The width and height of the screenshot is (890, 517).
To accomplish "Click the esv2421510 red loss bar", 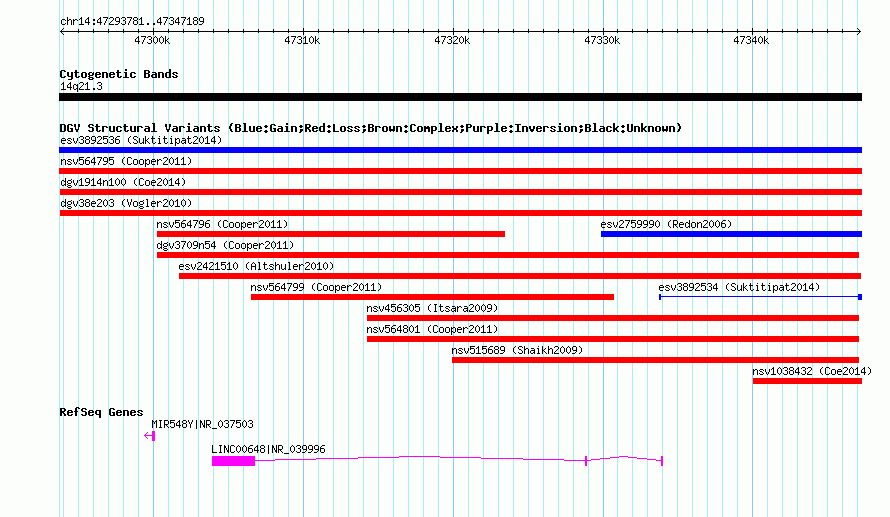I will point(520,276).
